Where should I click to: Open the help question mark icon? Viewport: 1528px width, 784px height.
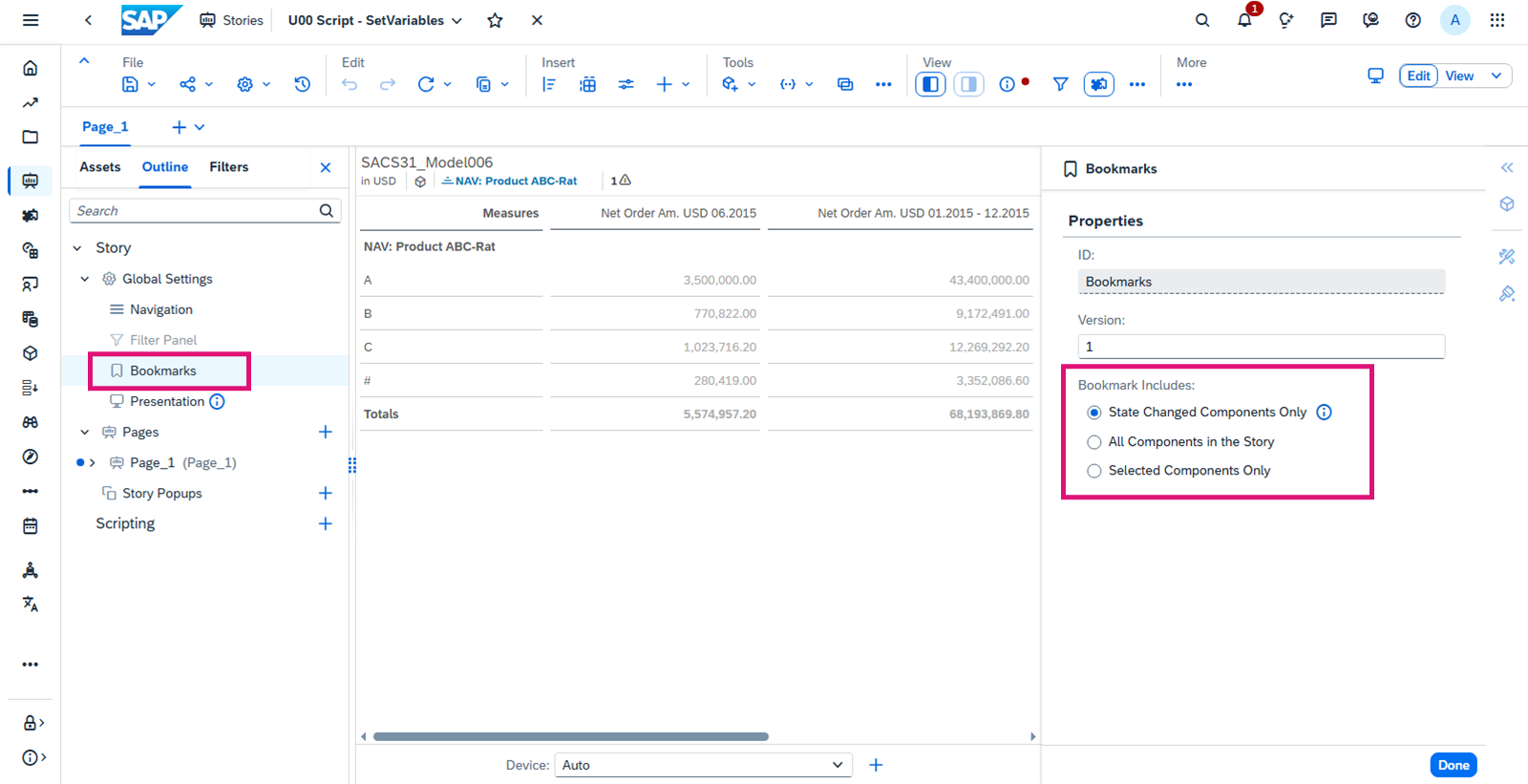[1412, 20]
